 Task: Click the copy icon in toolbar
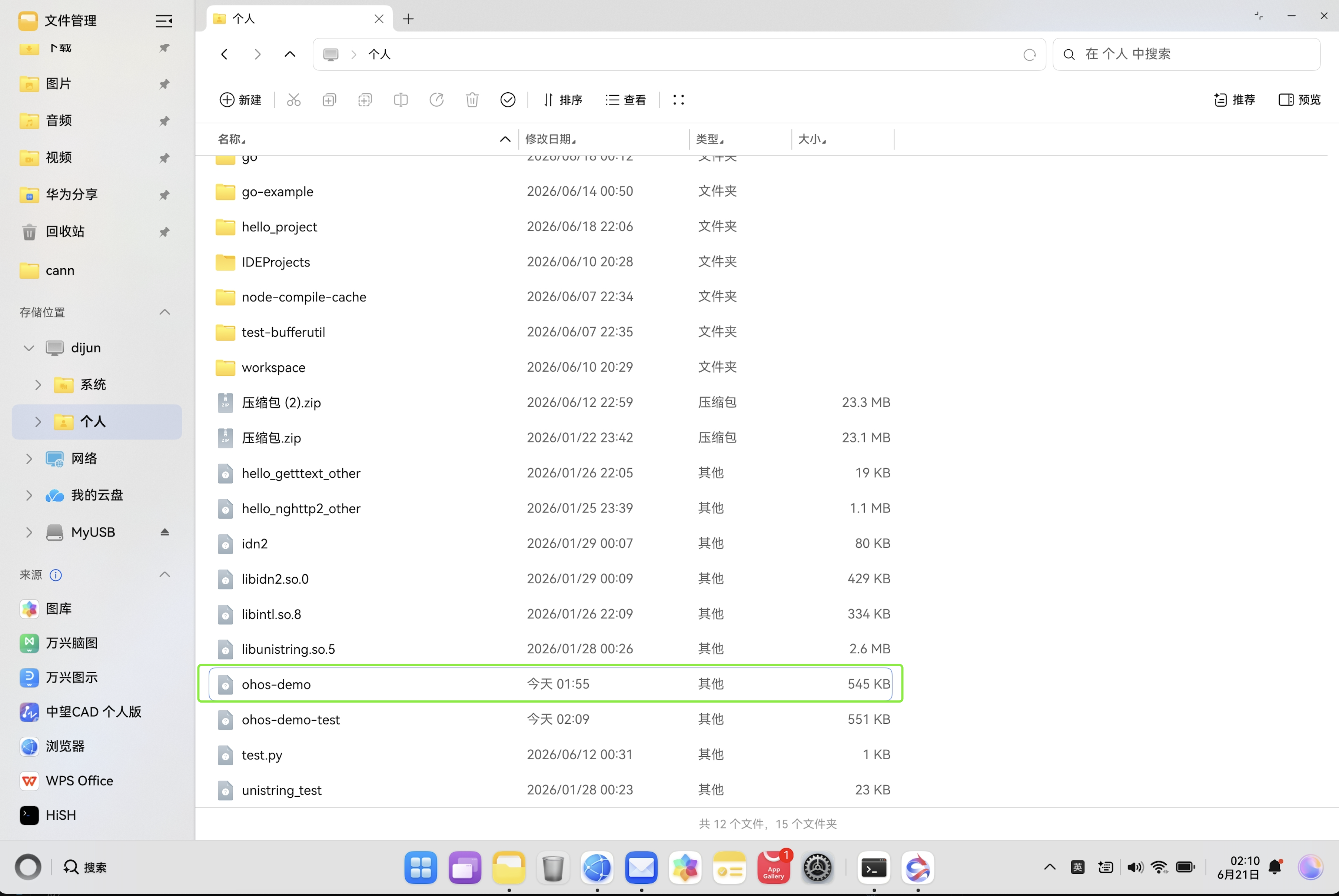tap(330, 100)
